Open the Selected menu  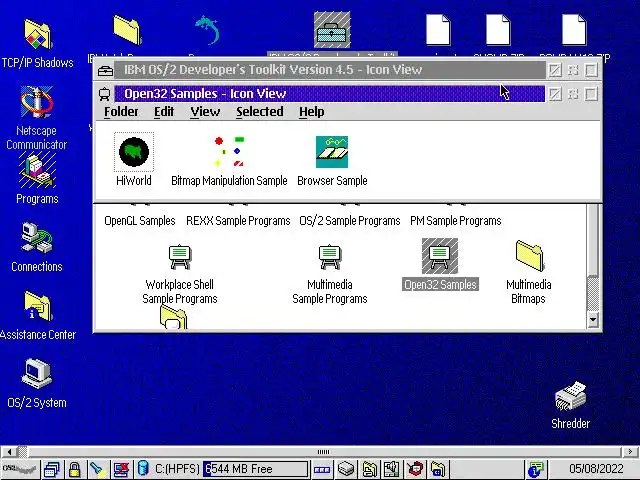click(x=260, y=112)
